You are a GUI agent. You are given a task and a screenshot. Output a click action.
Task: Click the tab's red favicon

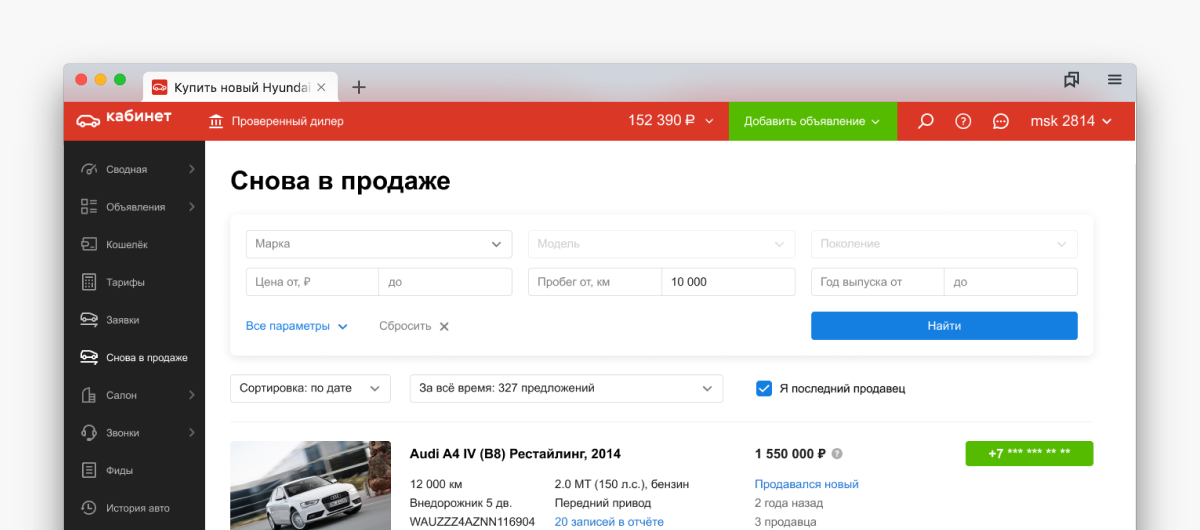click(x=159, y=87)
